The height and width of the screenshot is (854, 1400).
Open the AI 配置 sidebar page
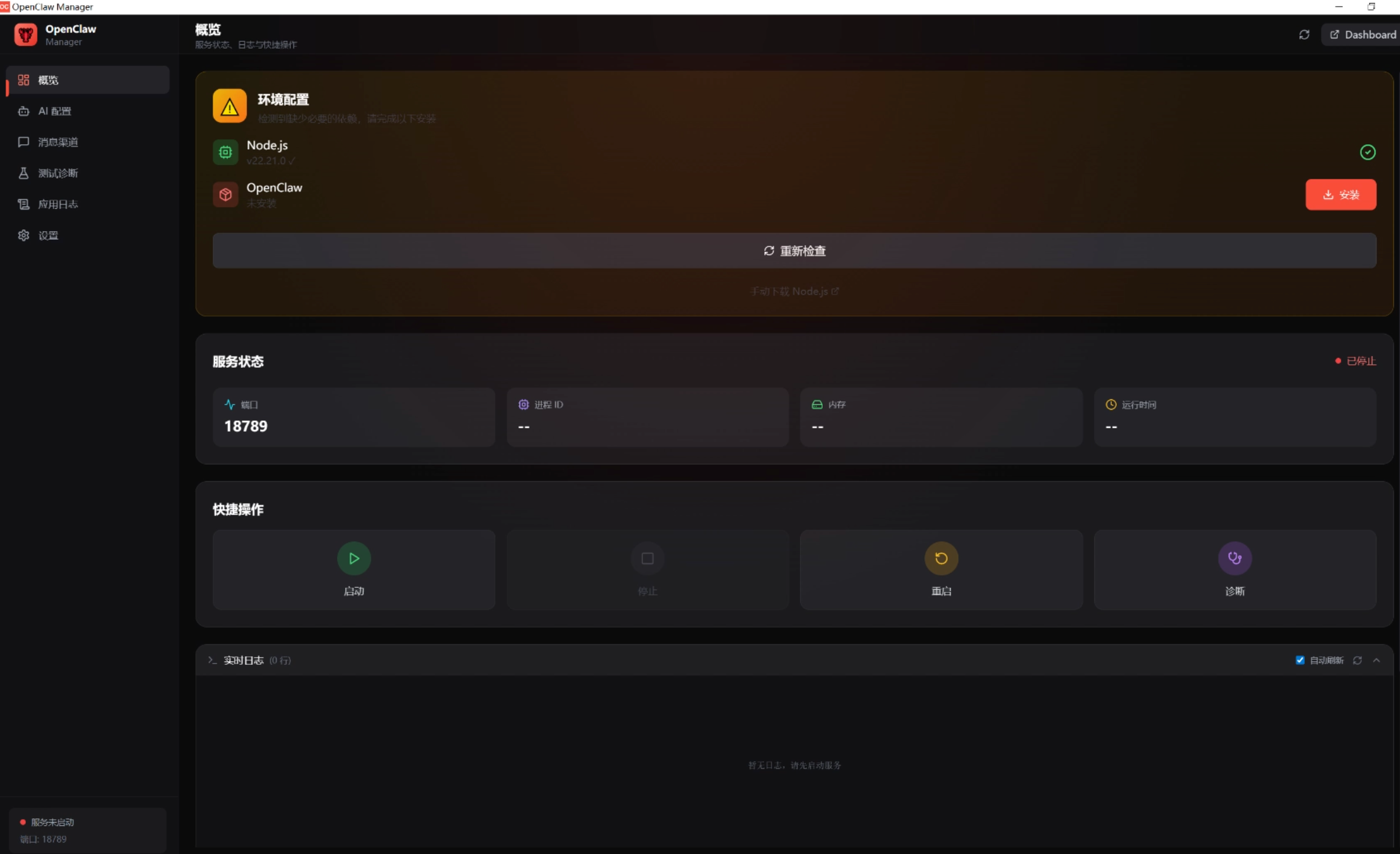[x=54, y=111]
